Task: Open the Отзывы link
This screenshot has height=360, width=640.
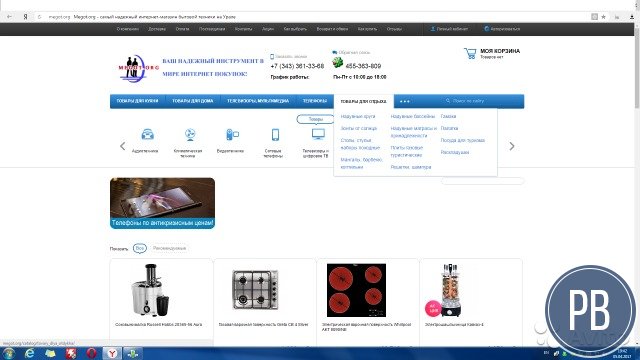Action: 394,29
